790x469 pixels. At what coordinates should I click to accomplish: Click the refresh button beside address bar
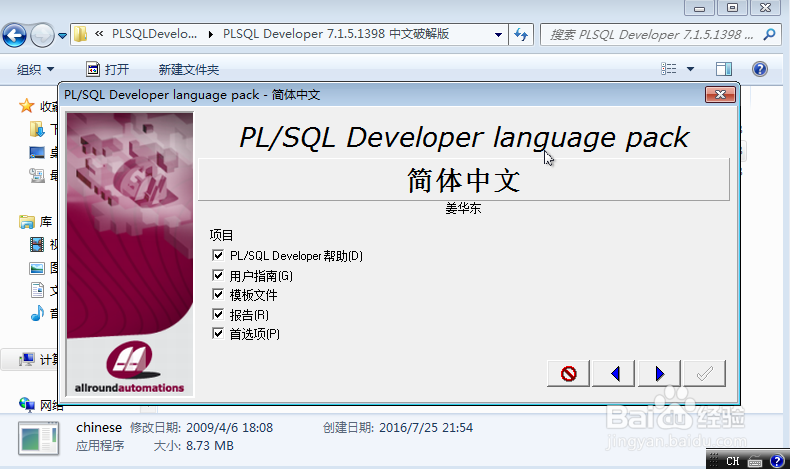pyautogui.click(x=521, y=35)
